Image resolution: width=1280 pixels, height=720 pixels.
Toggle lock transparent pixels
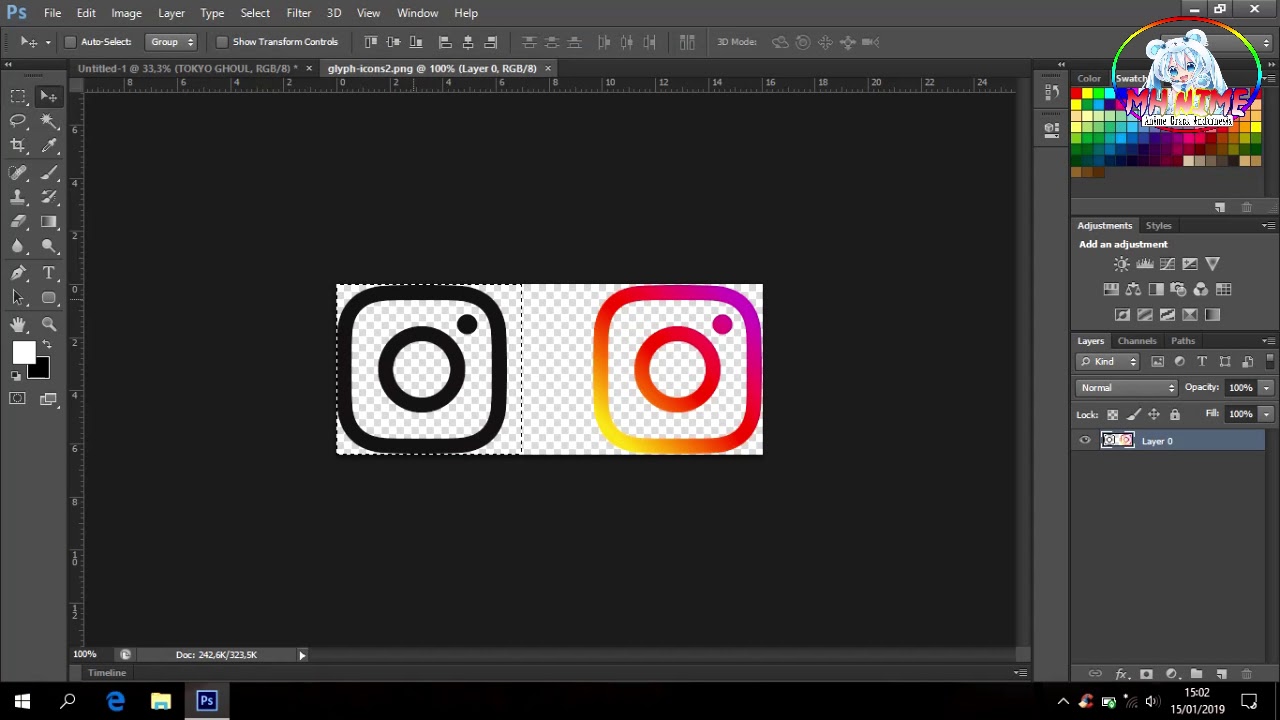pyautogui.click(x=1112, y=414)
